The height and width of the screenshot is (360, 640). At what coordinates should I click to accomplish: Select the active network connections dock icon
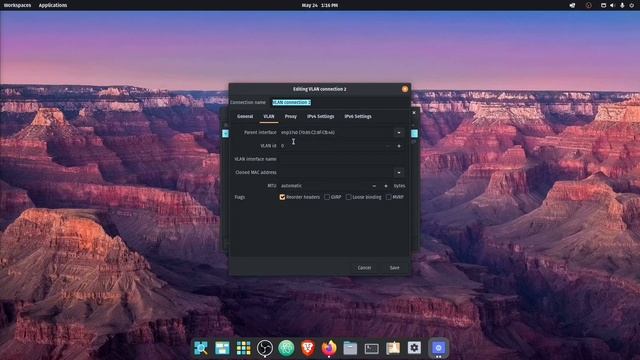click(439, 348)
